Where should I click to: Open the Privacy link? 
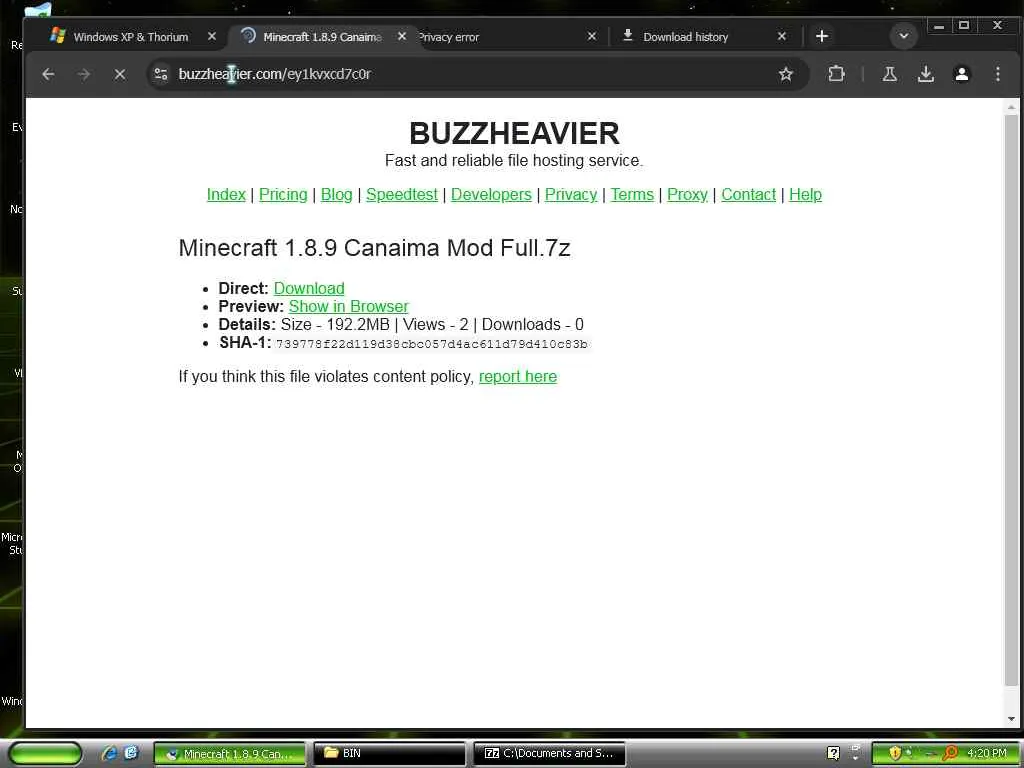click(x=571, y=195)
